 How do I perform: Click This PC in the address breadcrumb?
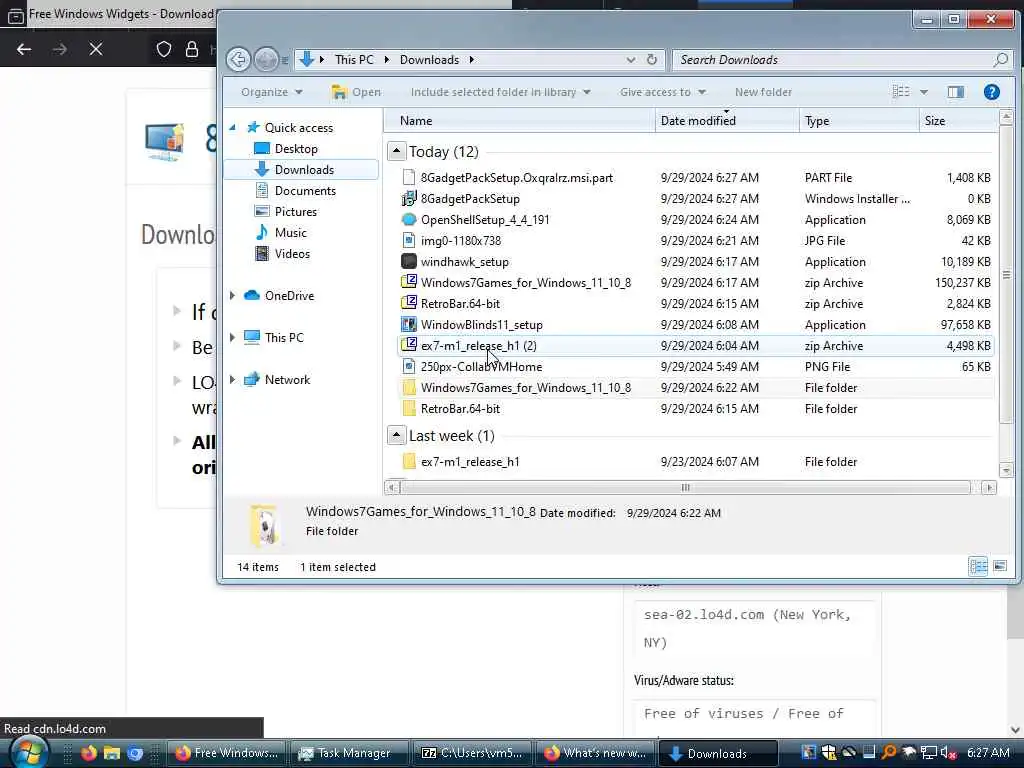pos(354,59)
